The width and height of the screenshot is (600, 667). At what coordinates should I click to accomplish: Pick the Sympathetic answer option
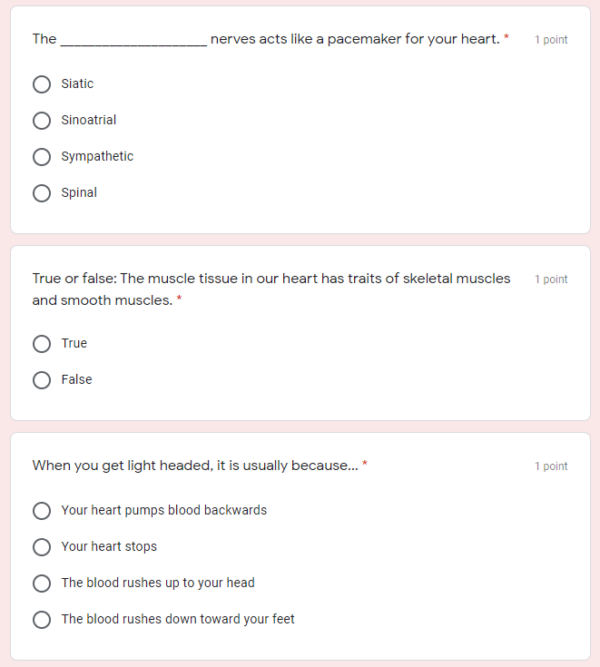coord(42,157)
